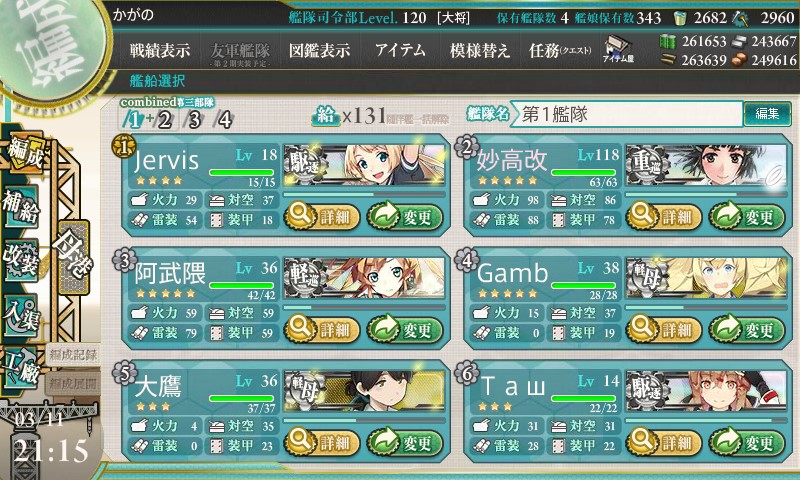
Task: Return to 母港 home port
Action: click(x=73, y=256)
